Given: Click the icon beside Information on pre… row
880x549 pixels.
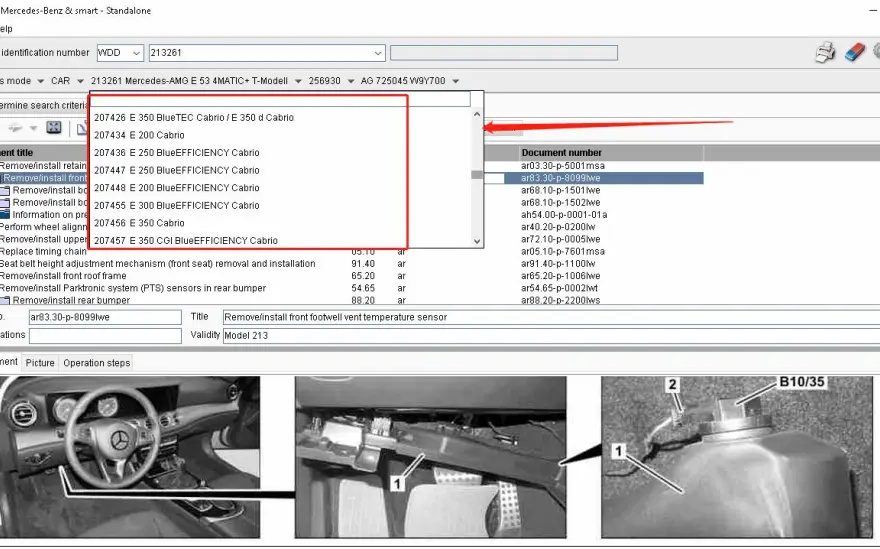Looking at the screenshot, I should coord(4,214).
